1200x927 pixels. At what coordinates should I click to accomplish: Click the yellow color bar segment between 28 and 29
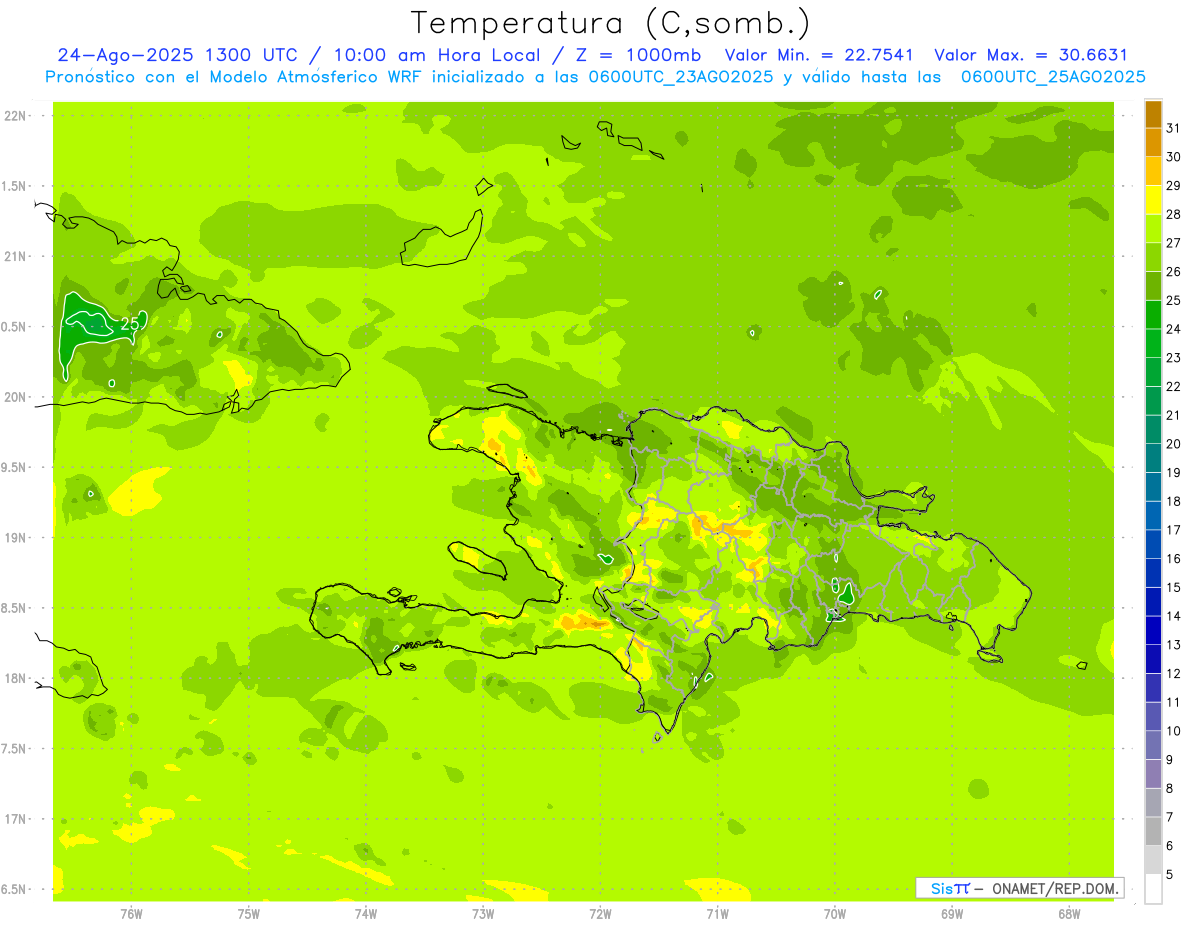[x=1153, y=200]
